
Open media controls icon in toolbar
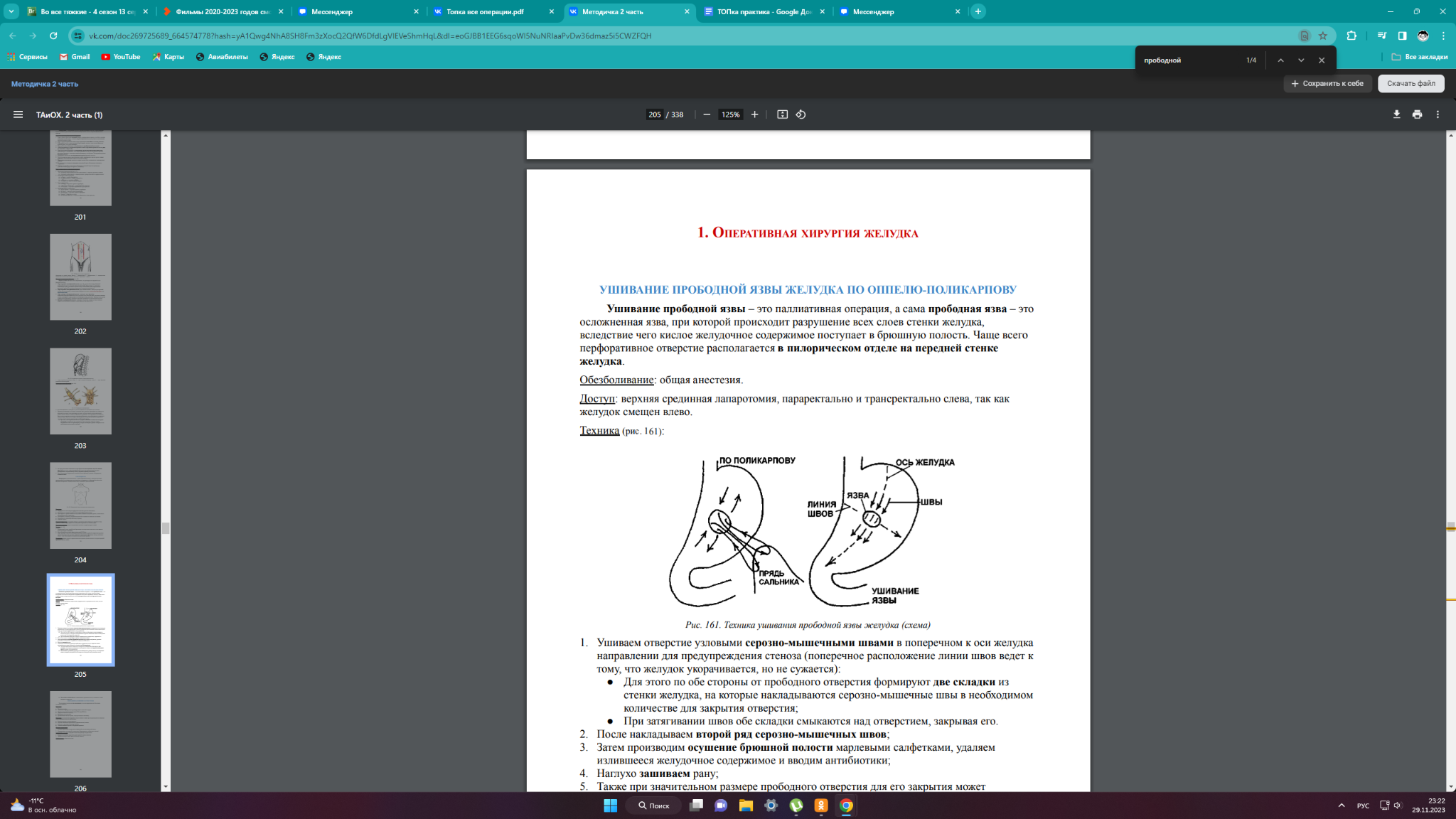tap(1381, 36)
